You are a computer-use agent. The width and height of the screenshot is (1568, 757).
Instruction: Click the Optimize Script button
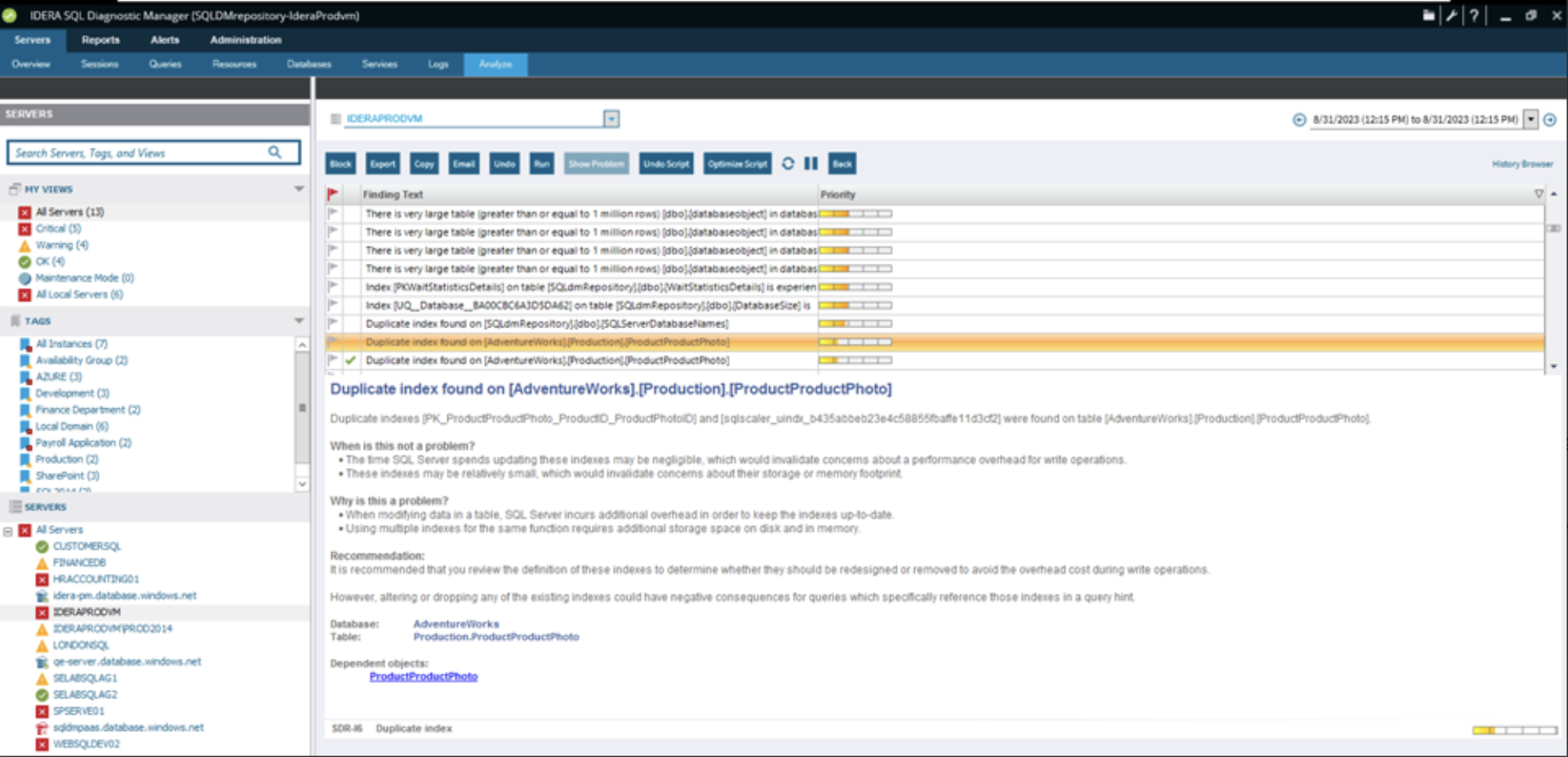point(735,163)
